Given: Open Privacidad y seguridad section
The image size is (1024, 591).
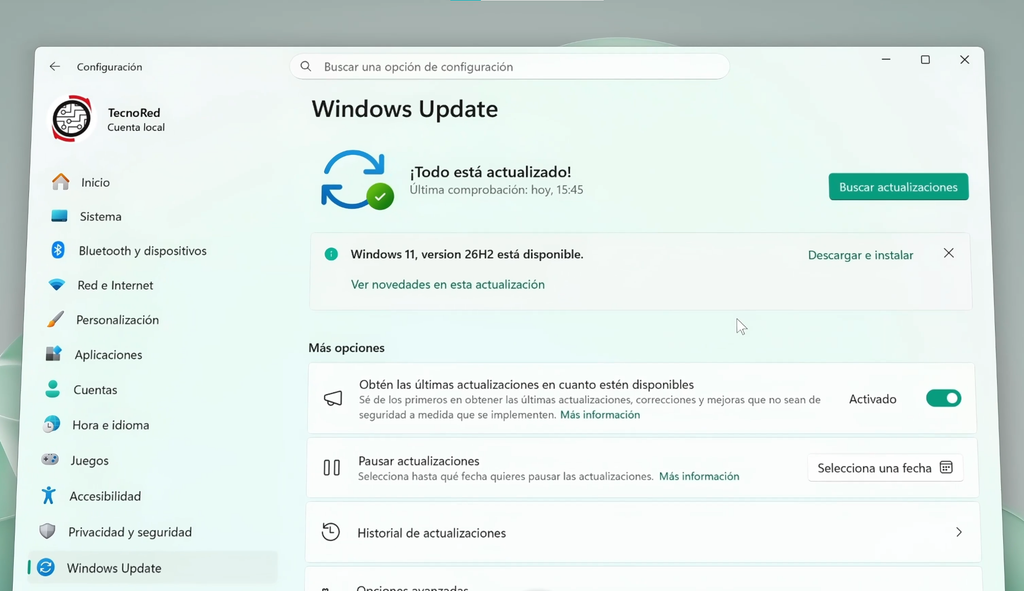Looking at the screenshot, I should (130, 532).
